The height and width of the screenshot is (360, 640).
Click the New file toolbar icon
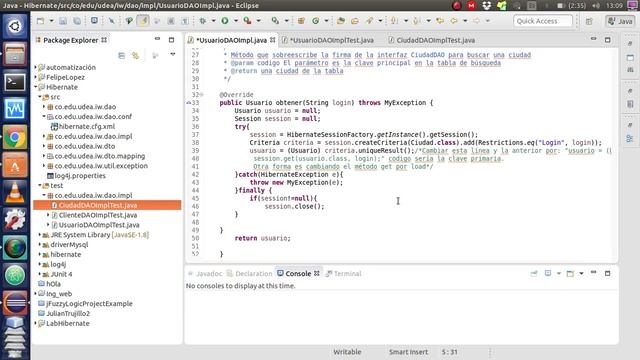(40, 21)
